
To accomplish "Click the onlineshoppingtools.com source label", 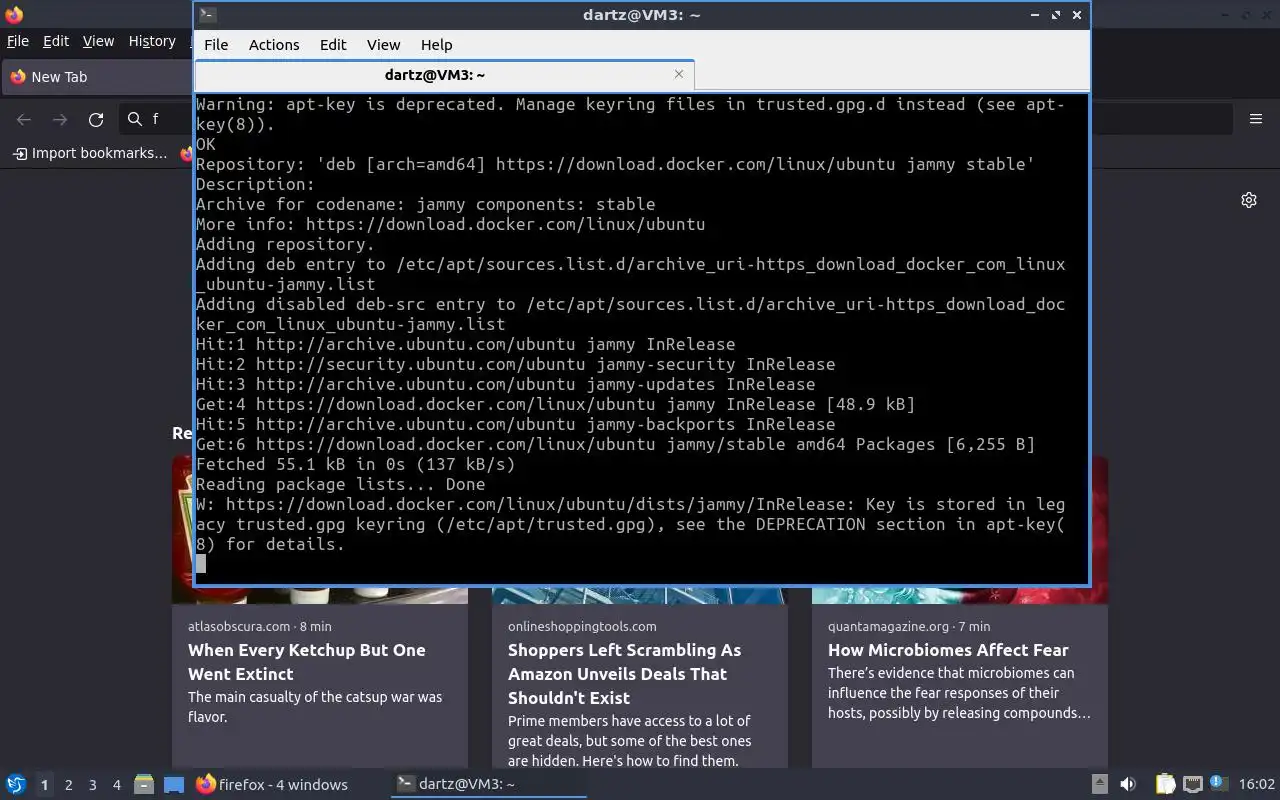I will [x=582, y=626].
